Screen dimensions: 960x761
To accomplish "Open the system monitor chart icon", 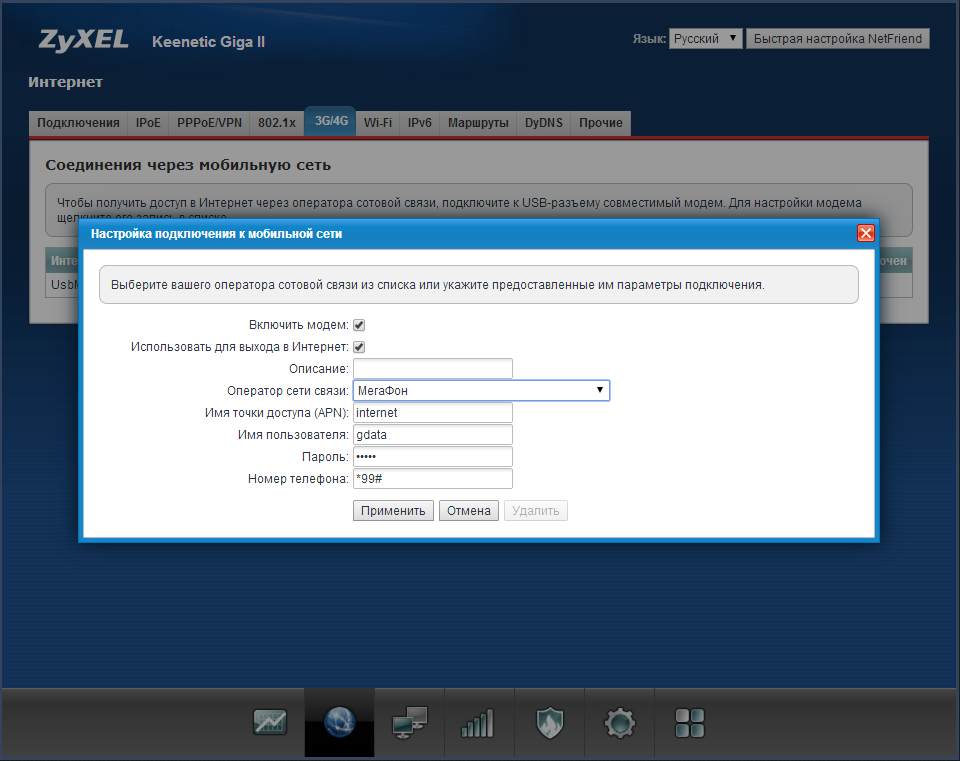I will (270, 722).
